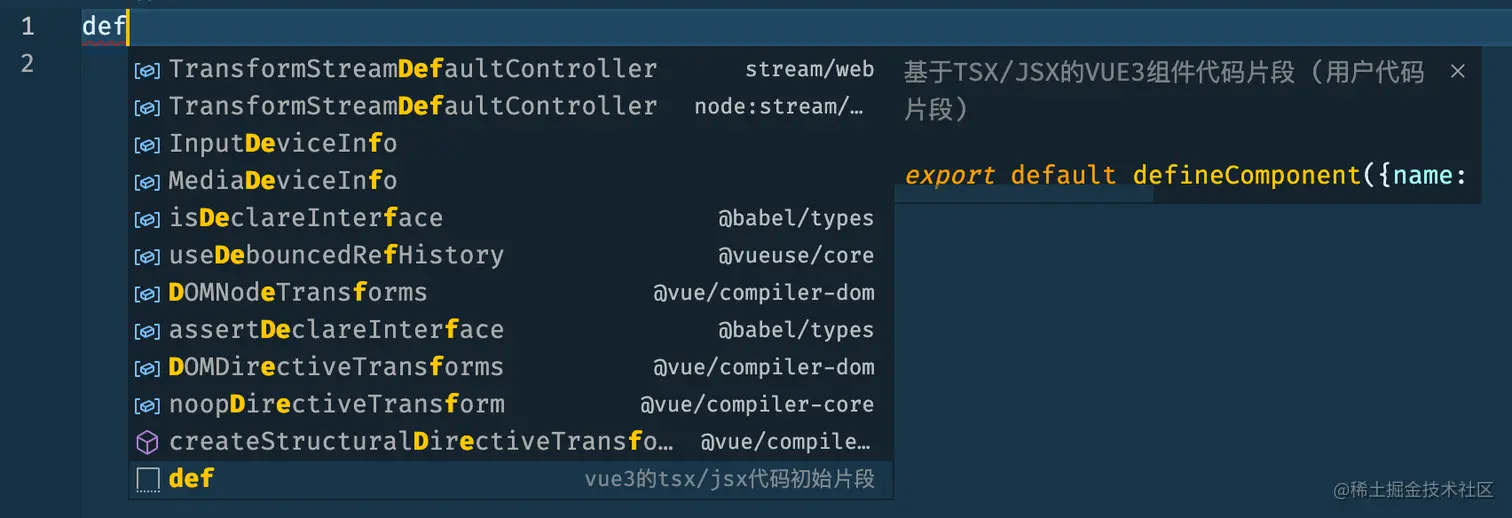Click the variable icon beside MediaDeviceInfo
The image size is (1512, 518).
pos(147,181)
